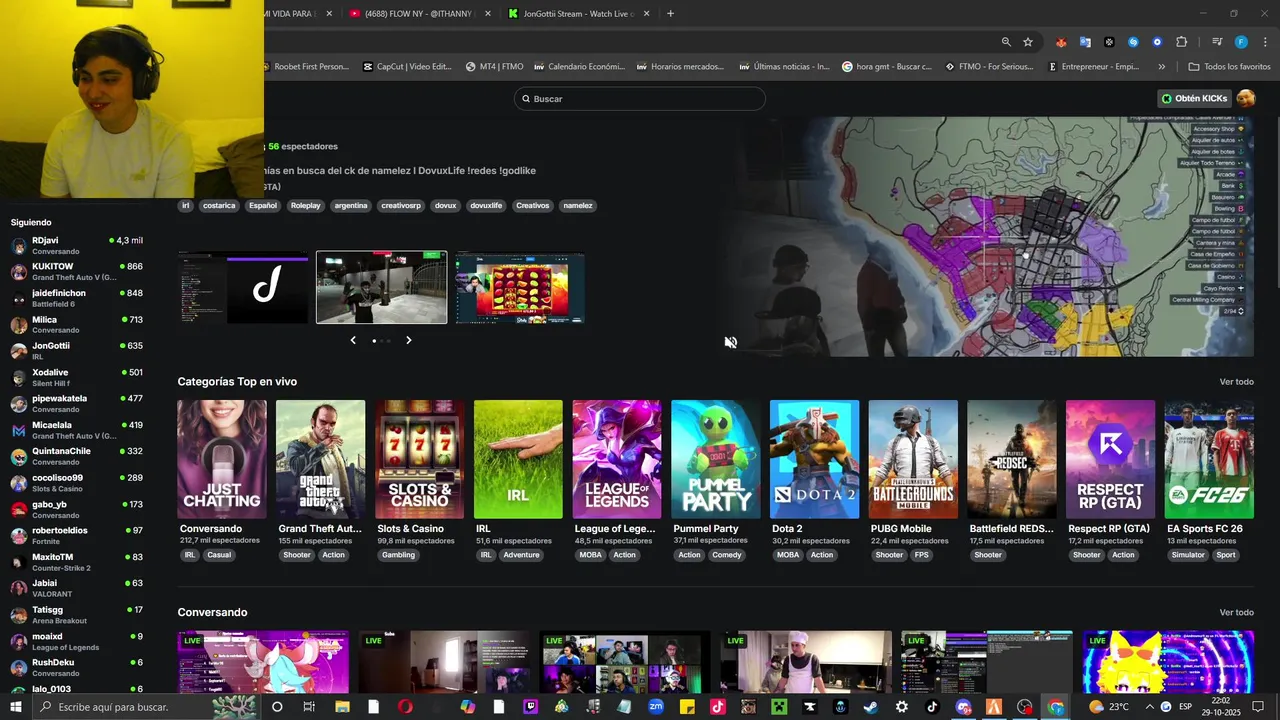Select the GTA roleplay stream thumbnail

pyautogui.click(x=382, y=288)
